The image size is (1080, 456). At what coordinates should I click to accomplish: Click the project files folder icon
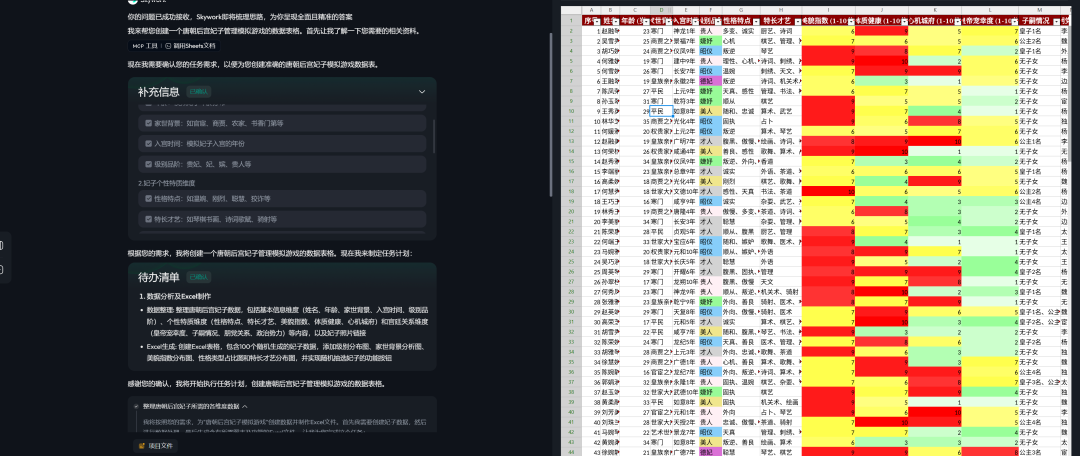[142, 446]
